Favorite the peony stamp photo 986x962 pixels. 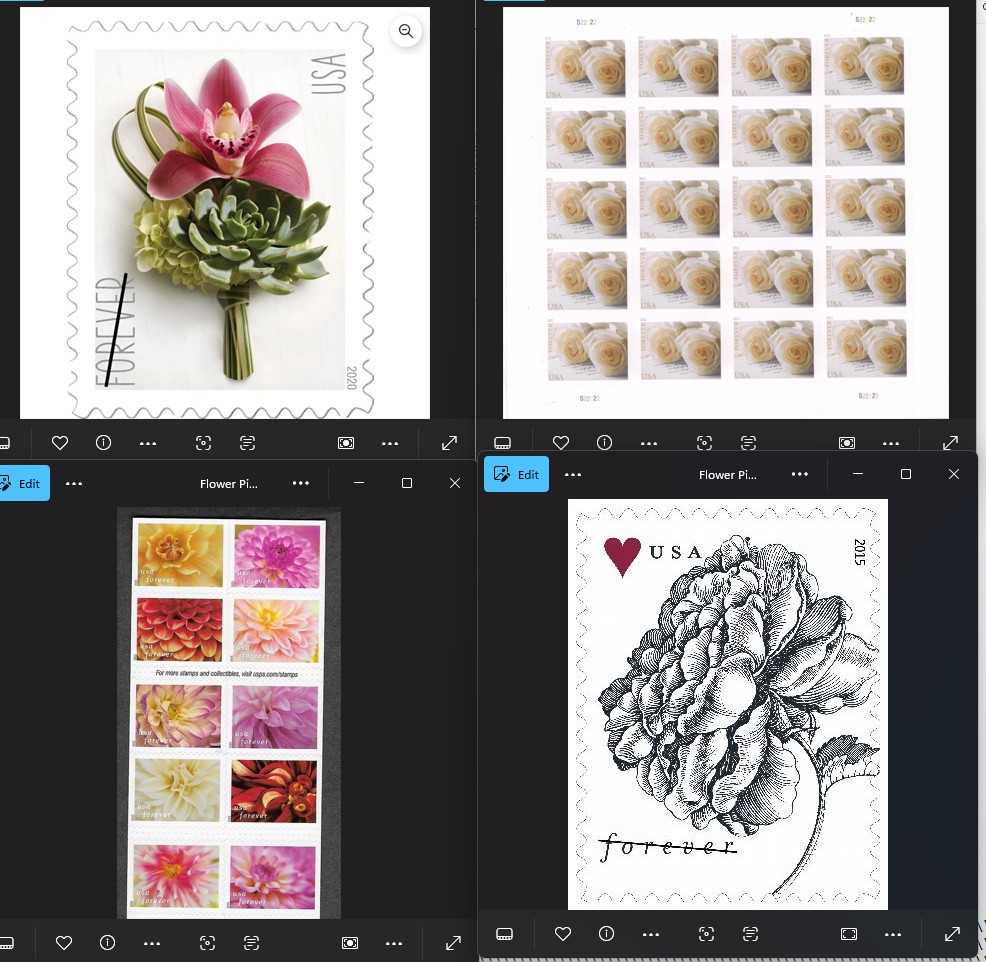pyautogui.click(x=562, y=934)
